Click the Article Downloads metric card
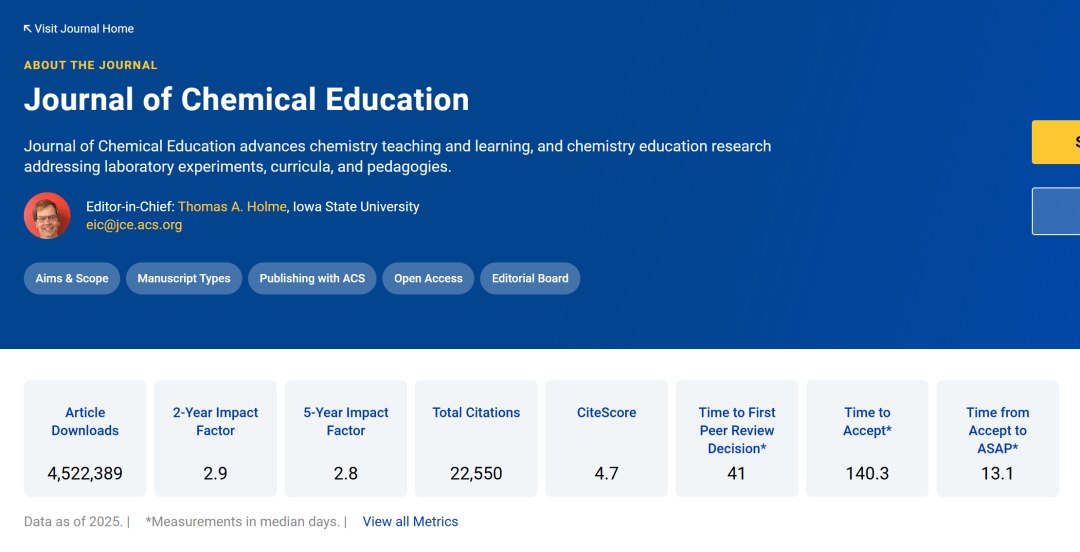The width and height of the screenshot is (1080, 552). coord(85,438)
